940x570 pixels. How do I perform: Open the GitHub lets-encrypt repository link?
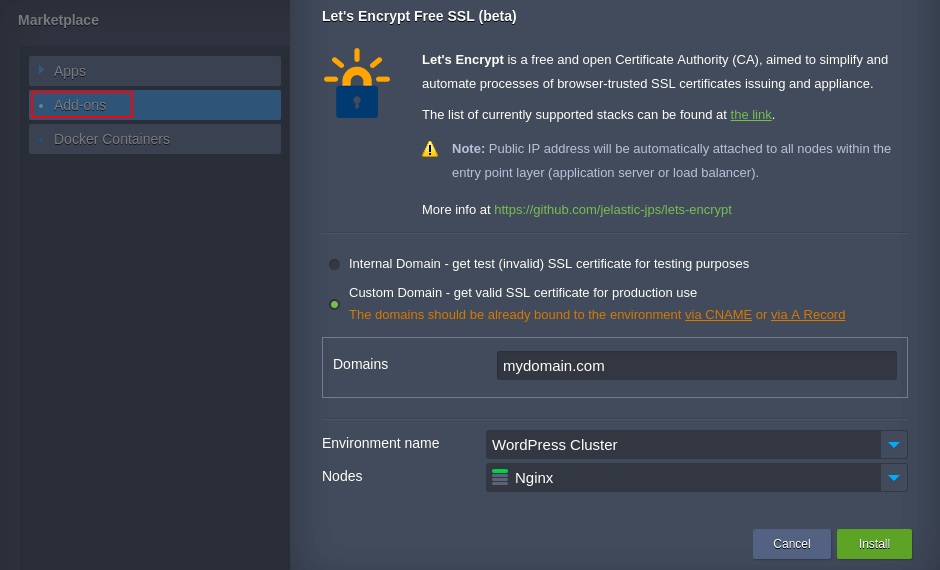point(613,210)
